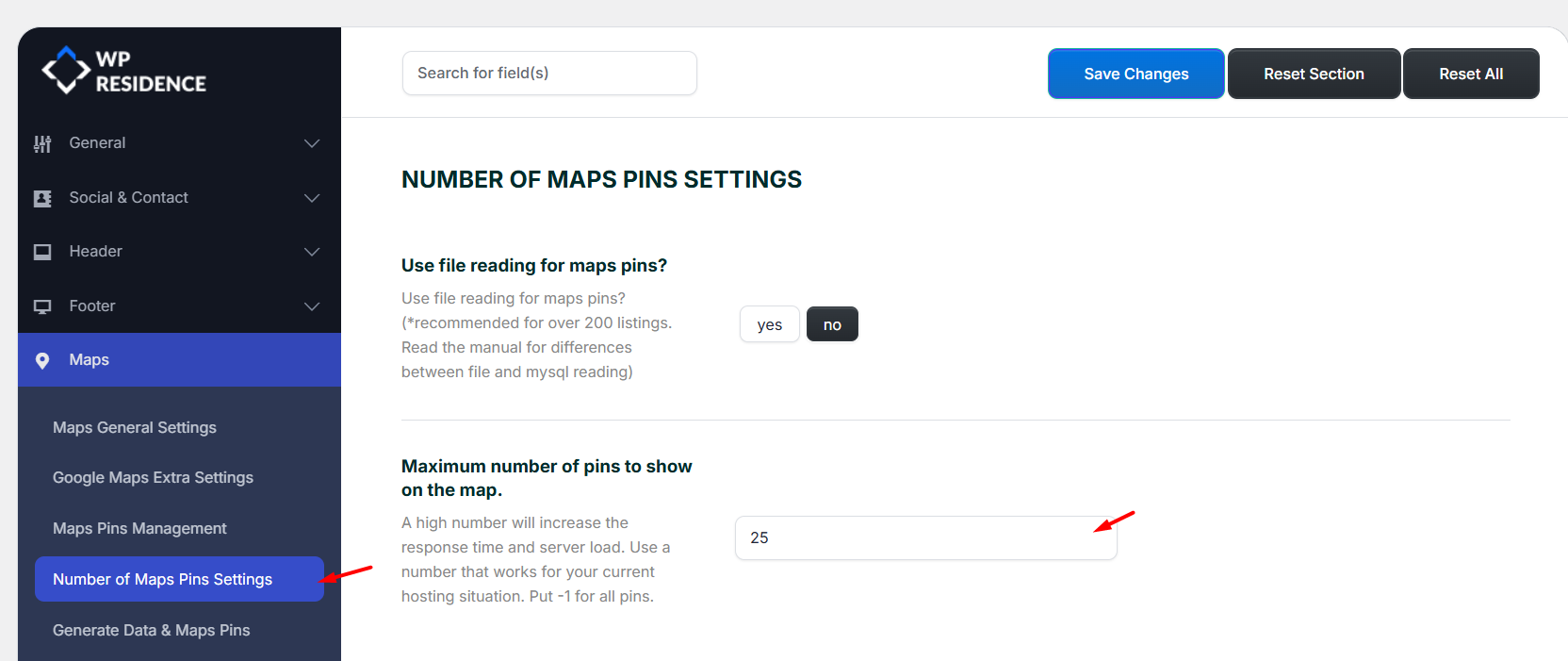Image resolution: width=1568 pixels, height=661 pixels.
Task: Click the Maps location pin icon
Action: point(42,360)
